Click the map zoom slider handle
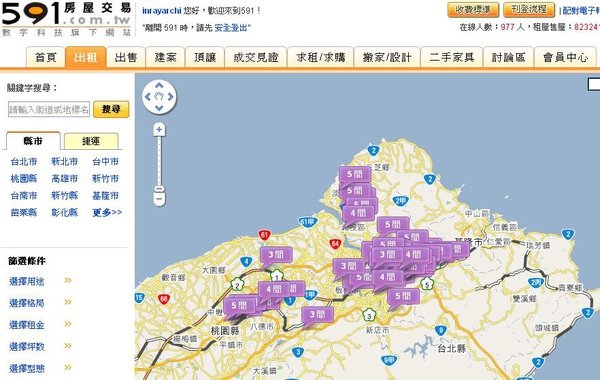 tap(159, 189)
